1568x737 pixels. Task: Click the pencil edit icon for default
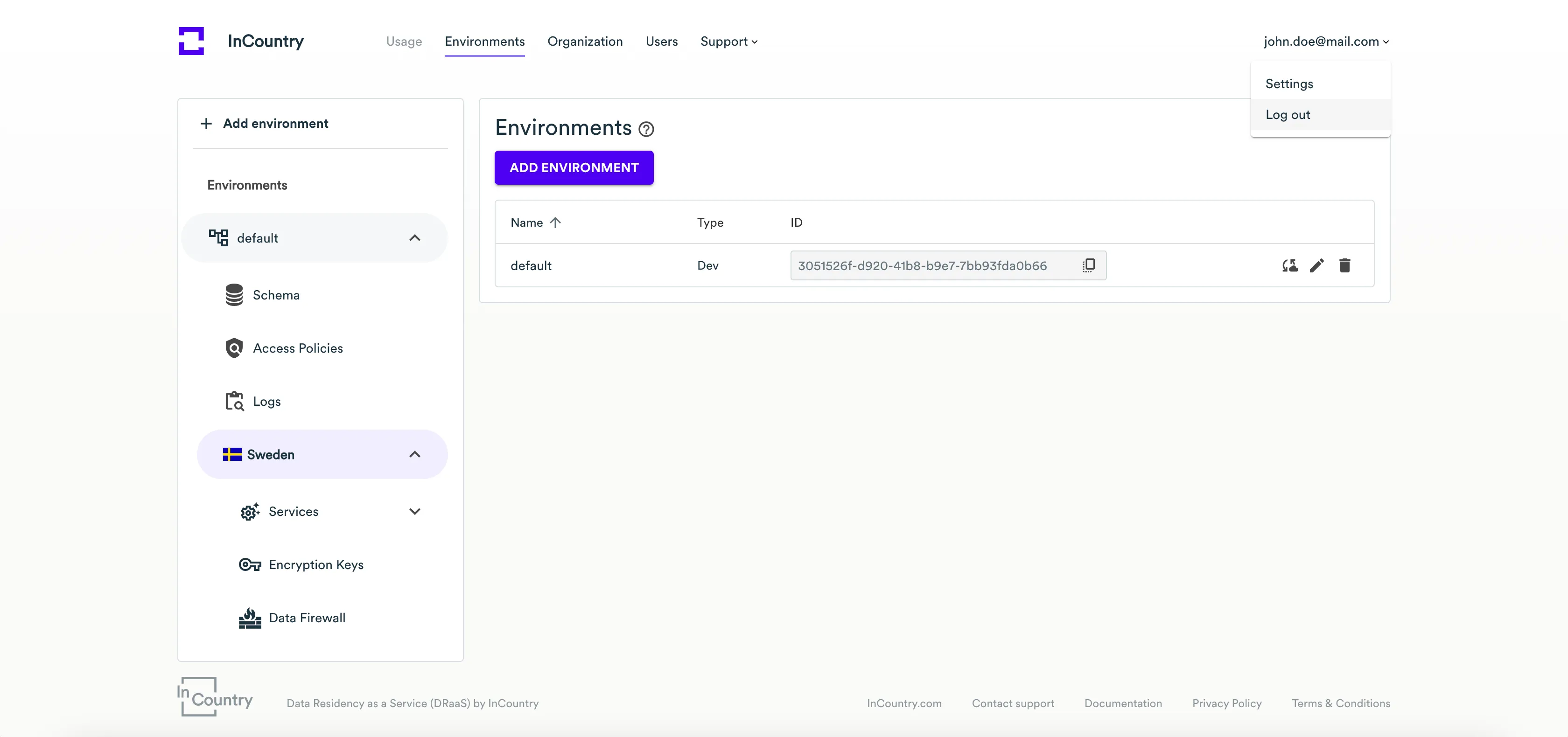click(1316, 265)
